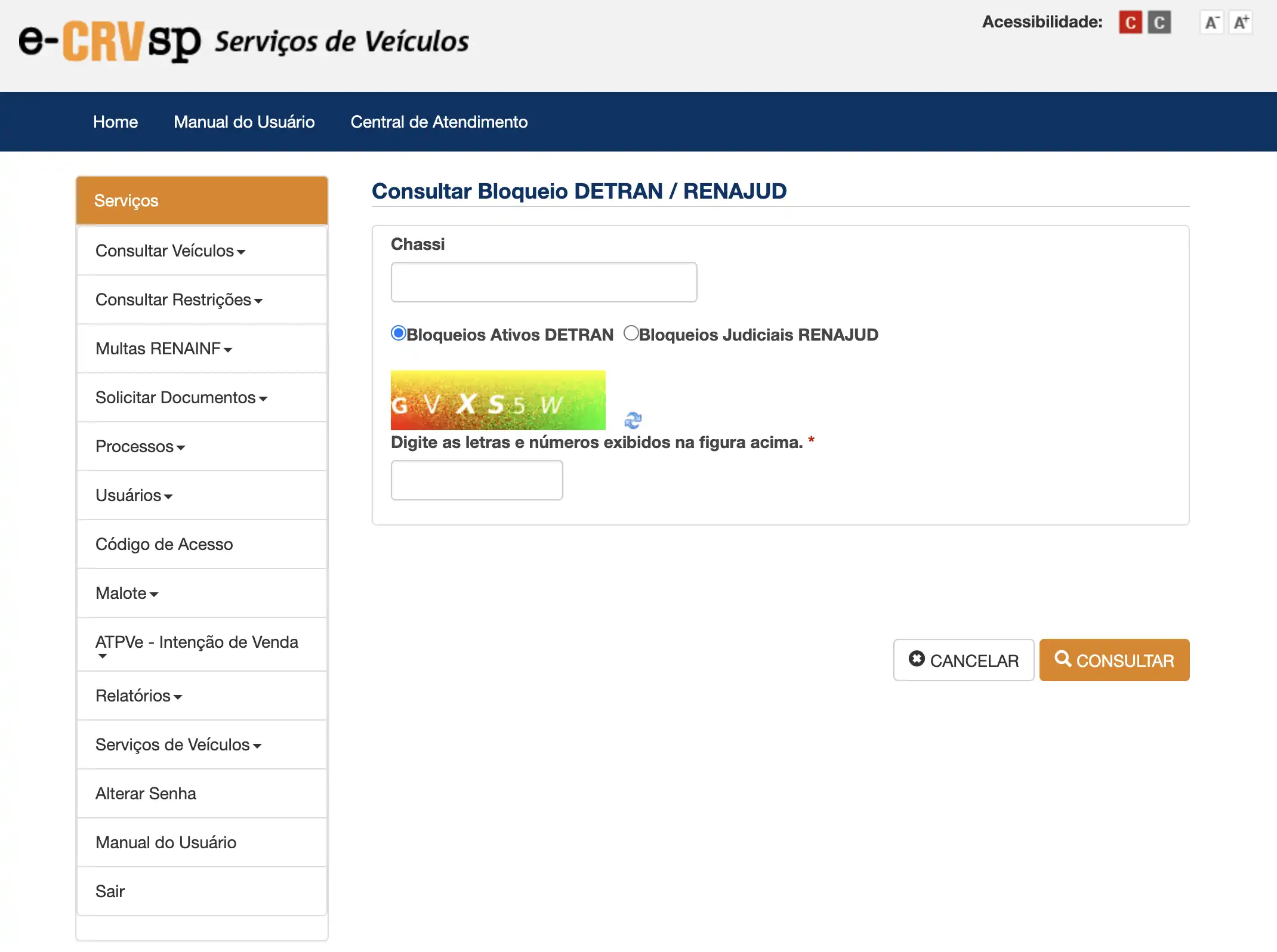Focus the captcha text input field
This screenshot has width=1277, height=952.
point(476,480)
